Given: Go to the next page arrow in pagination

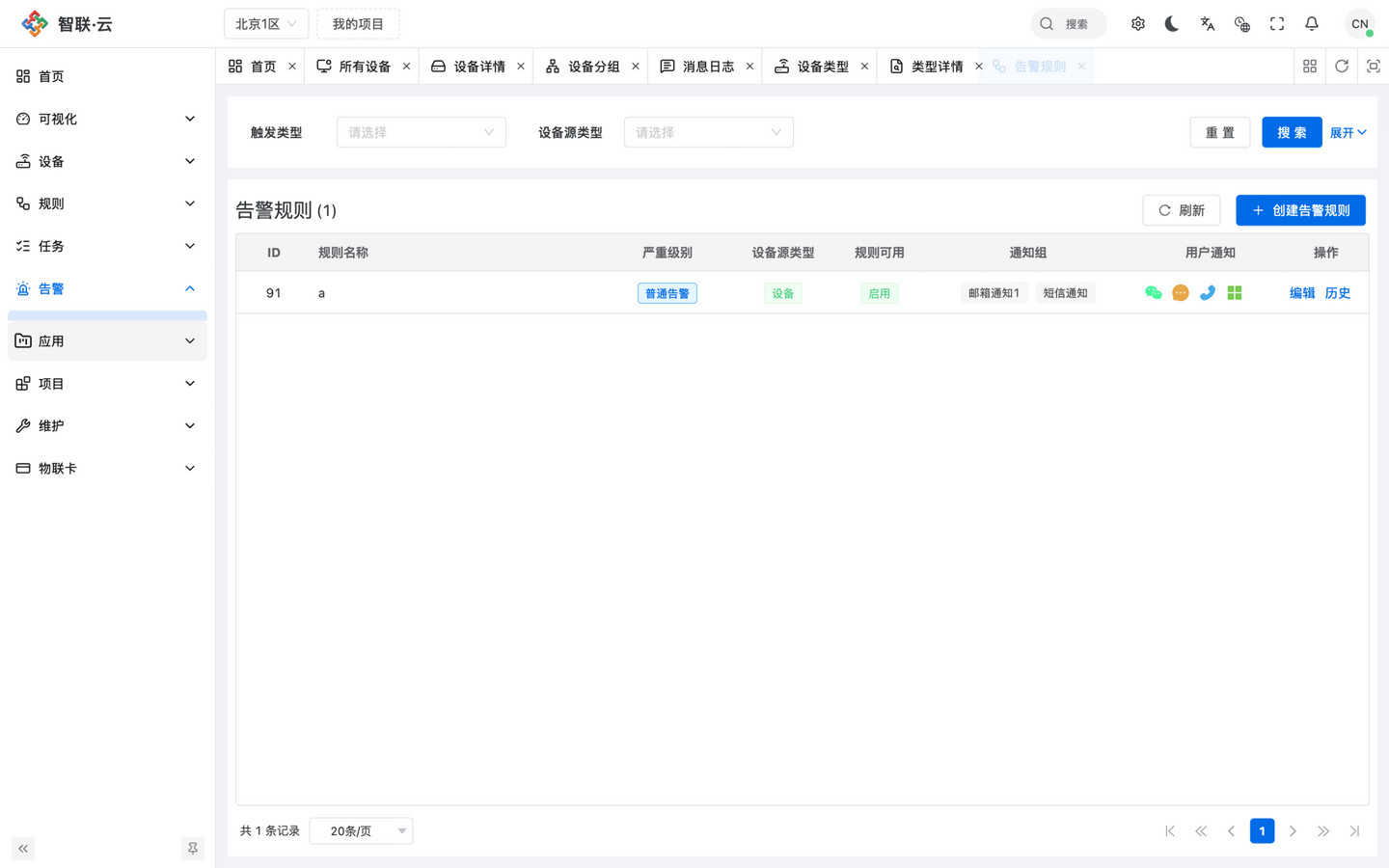Looking at the screenshot, I should tap(1293, 831).
